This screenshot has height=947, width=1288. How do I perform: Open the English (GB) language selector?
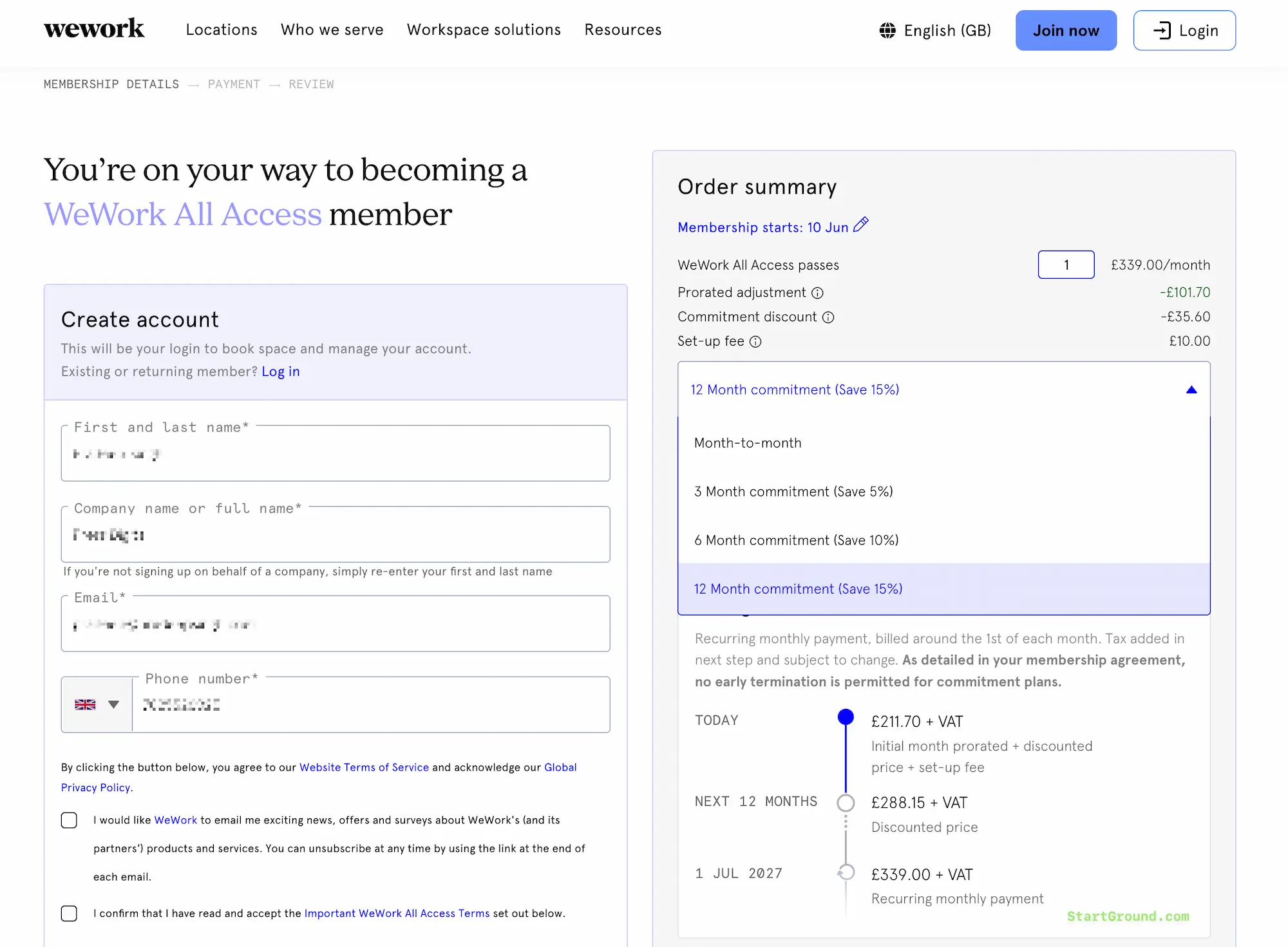point(935,30)
